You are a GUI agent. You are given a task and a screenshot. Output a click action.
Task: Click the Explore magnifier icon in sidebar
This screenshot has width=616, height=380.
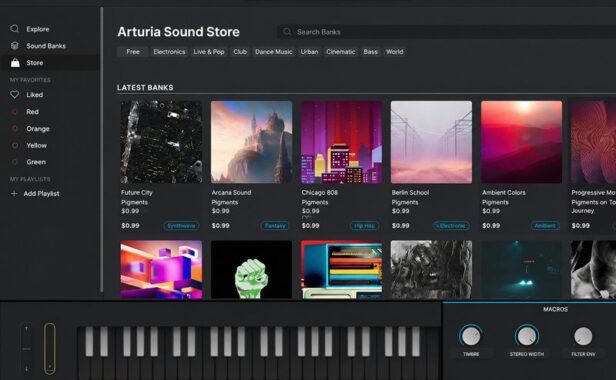coord(15,29)
